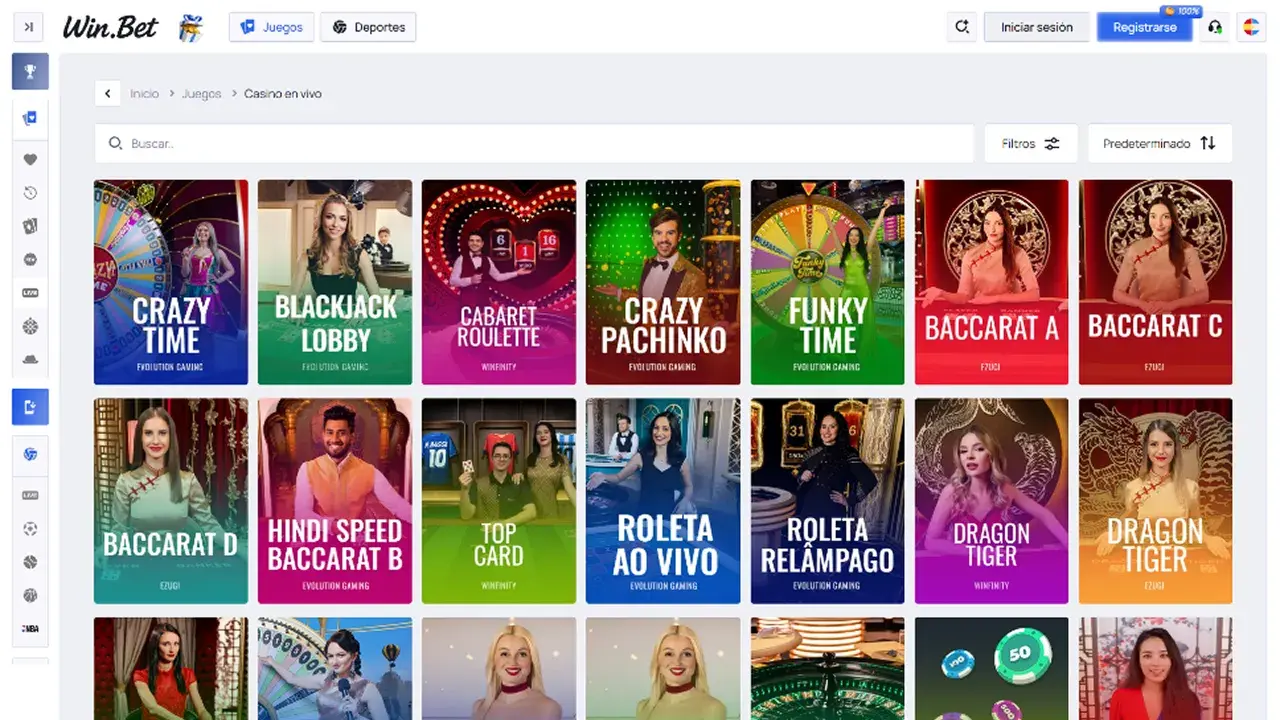The height and width of the screenshot is (720, 1280).
Task: Click the Registrarse button
Action: pyautogui.click(x=1144, y=28)
